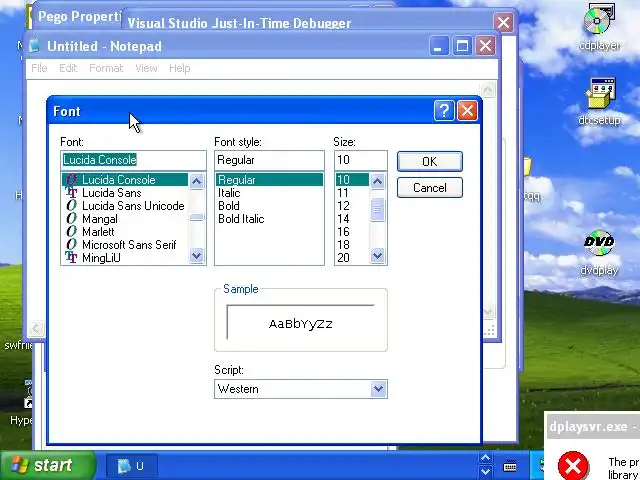Choose Italic font style
The image size is (640, 480).
point(269,193)
